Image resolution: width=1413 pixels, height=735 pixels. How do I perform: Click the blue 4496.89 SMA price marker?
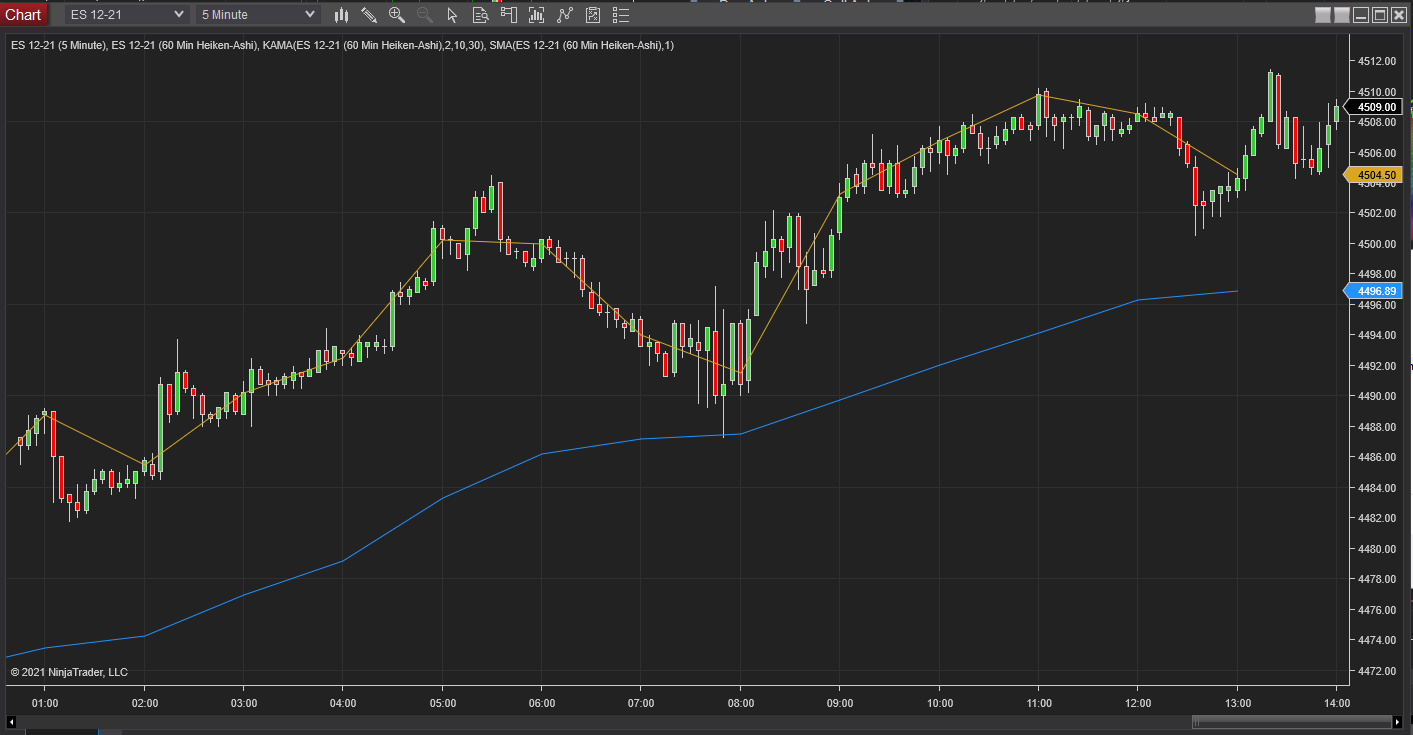(1376, 291)
